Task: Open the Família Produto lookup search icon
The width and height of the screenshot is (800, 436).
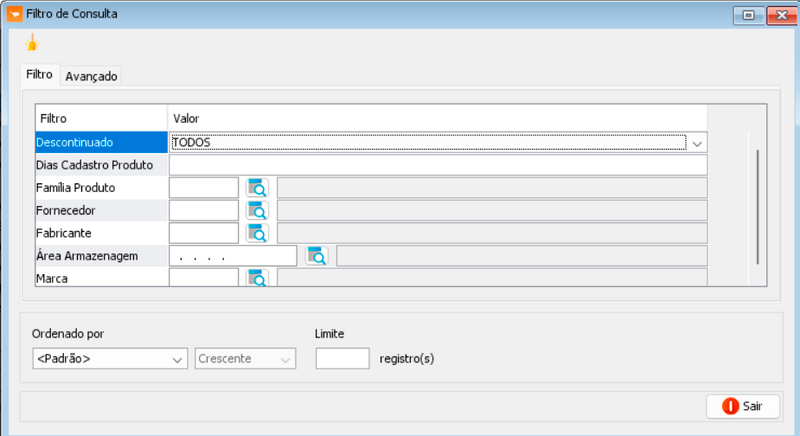Action: point(257,188)
